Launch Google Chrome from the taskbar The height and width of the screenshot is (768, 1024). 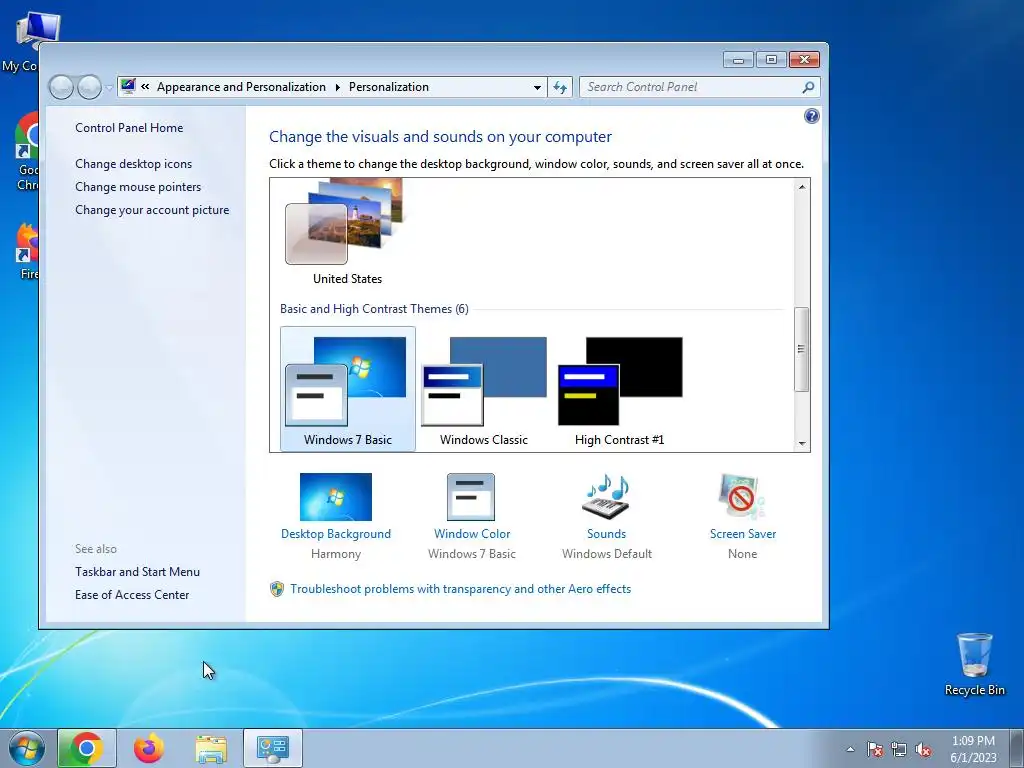(87, 748)
